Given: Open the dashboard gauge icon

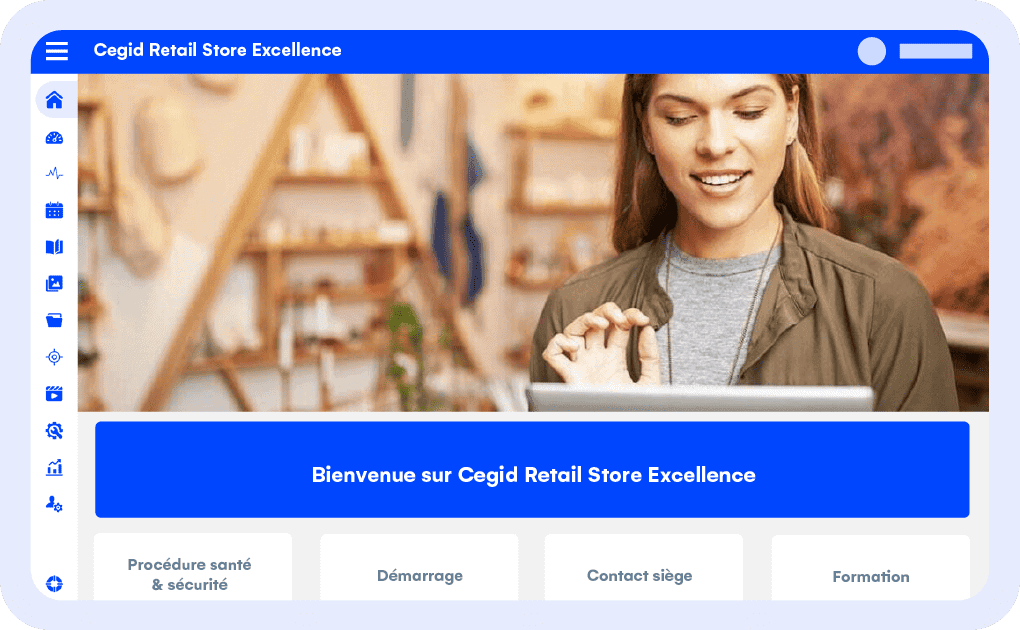Looking at the screenshot, I should [54, 137].
